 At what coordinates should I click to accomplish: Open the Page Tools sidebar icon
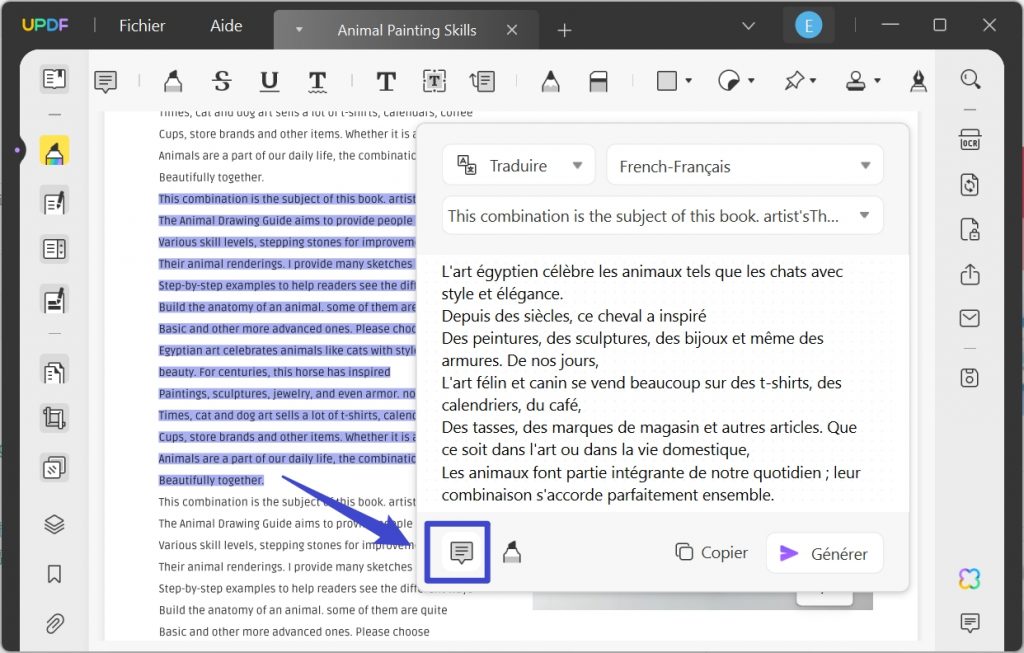coord(54,468)
